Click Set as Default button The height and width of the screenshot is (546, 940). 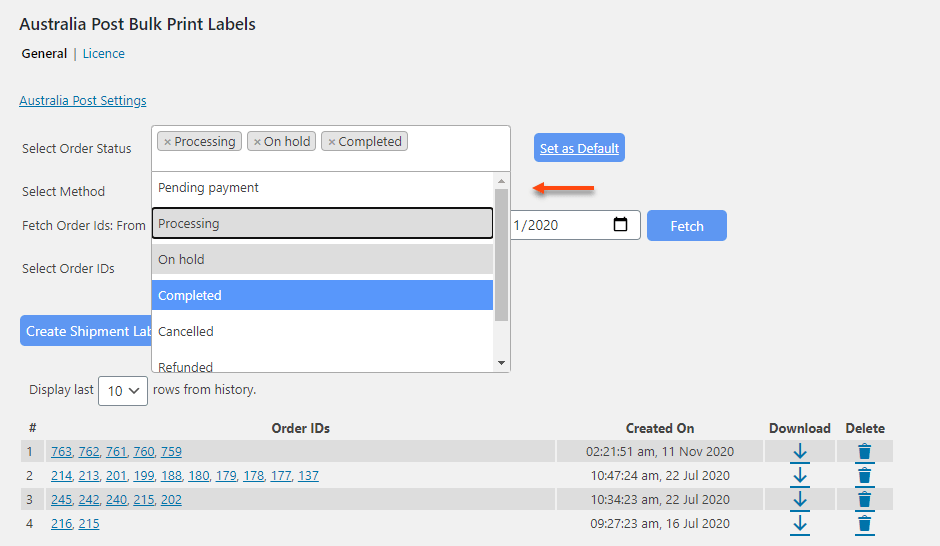[x=579, y=148]
